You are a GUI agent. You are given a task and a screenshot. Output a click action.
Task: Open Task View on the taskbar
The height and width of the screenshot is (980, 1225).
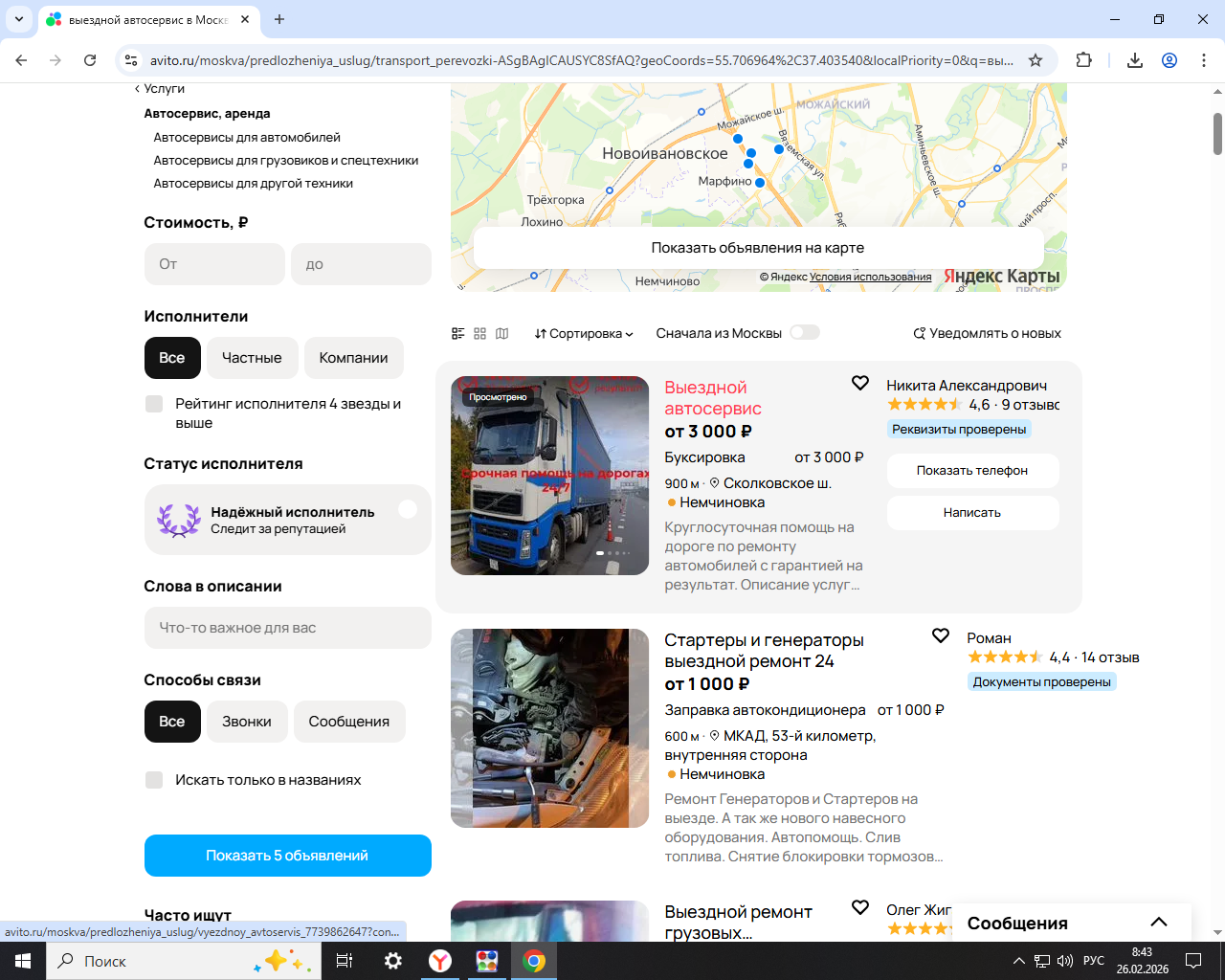(x=345, y=961)
